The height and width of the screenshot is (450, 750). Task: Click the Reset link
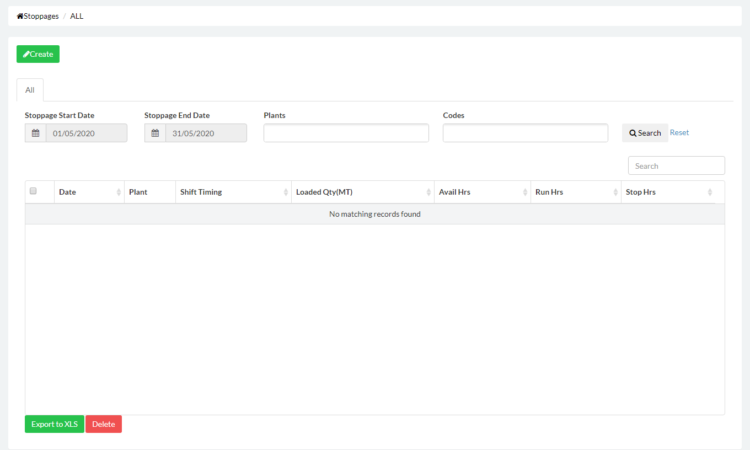point(679,132)
